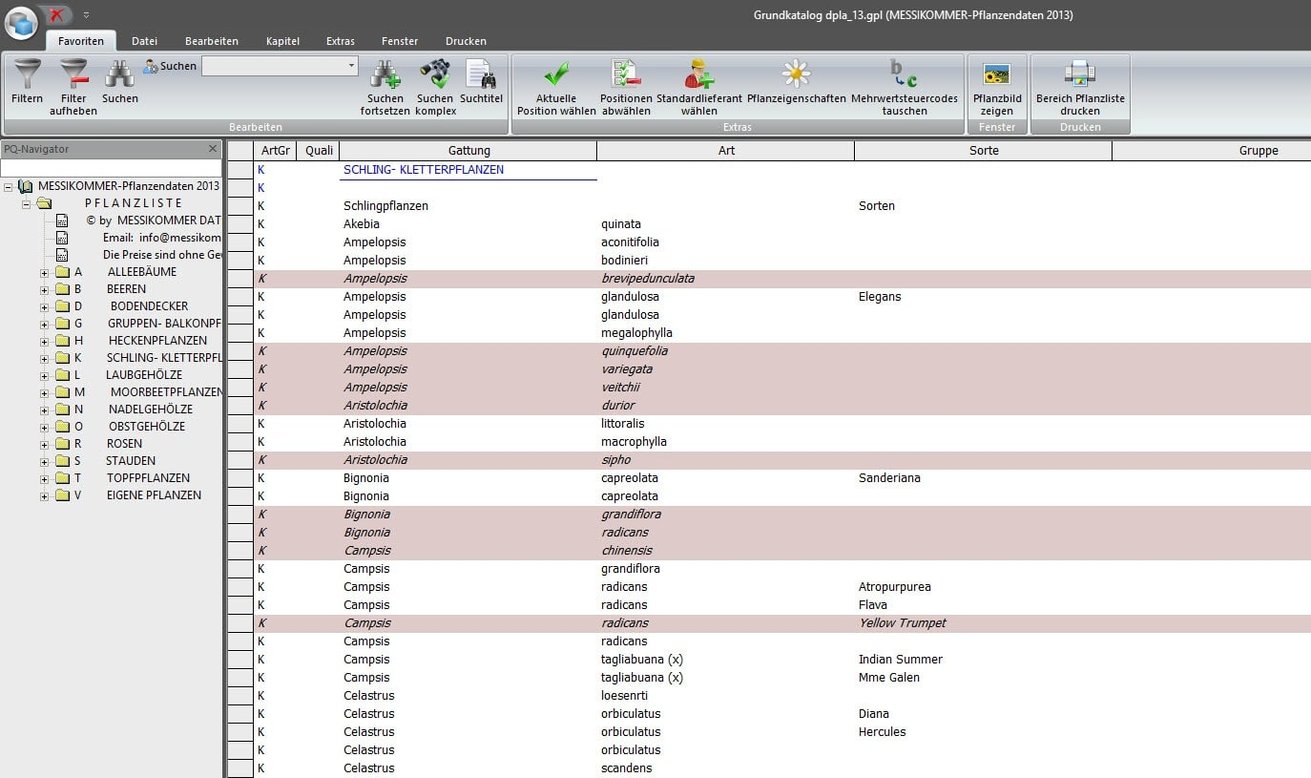Expand the R ROSEN folder

pos(44,444)
